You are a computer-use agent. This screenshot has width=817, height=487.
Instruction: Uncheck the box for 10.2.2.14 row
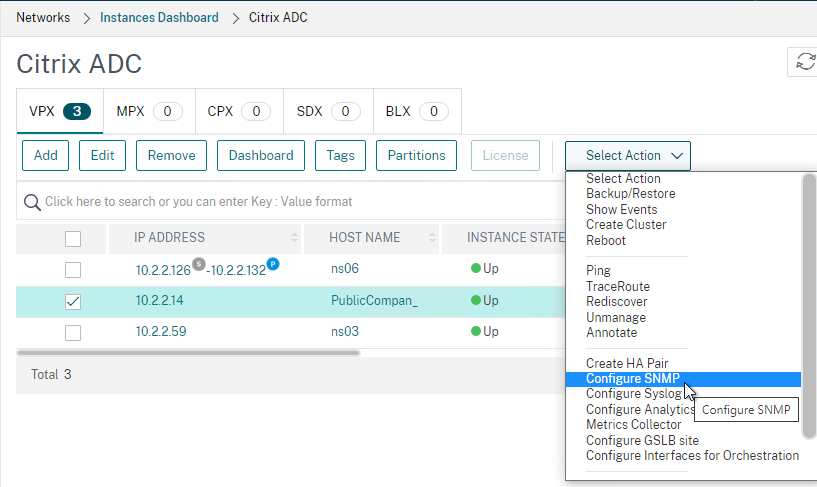tap(73, 302)
